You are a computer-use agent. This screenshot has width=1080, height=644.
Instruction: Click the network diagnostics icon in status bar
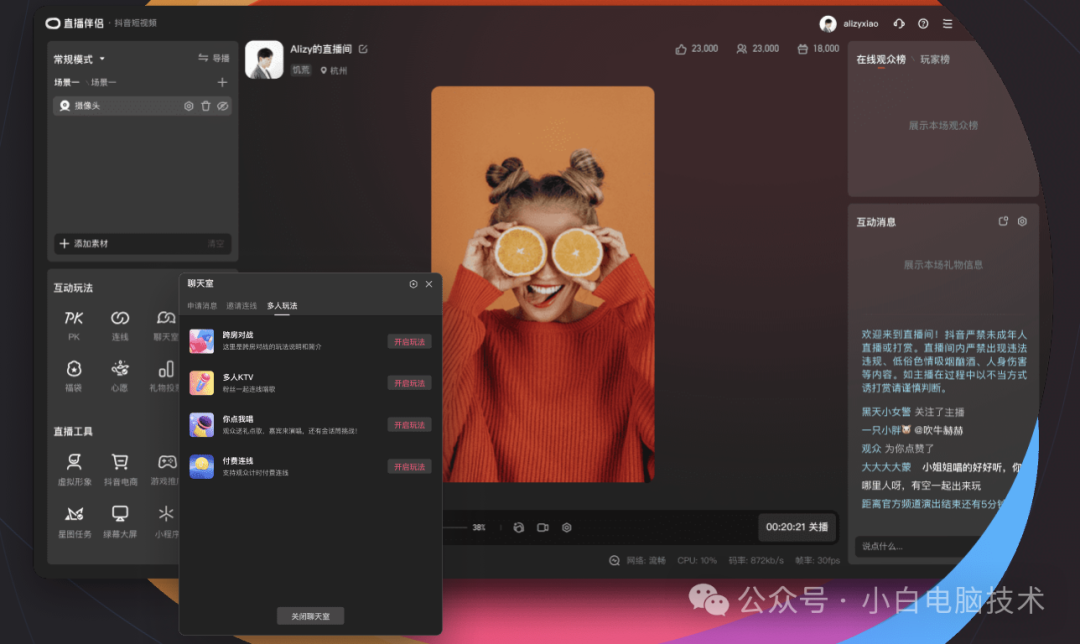614,561
